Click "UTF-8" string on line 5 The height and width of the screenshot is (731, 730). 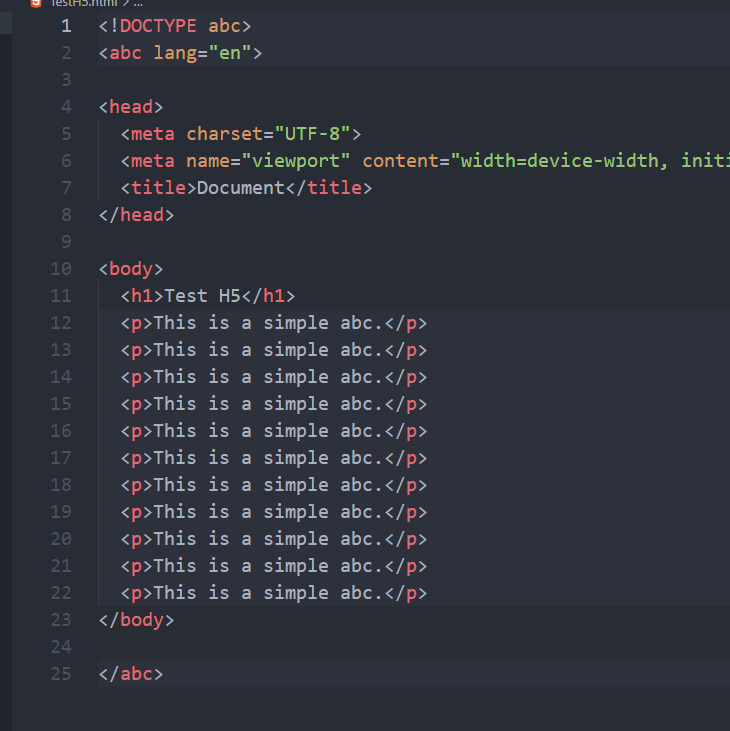point(312,134)
